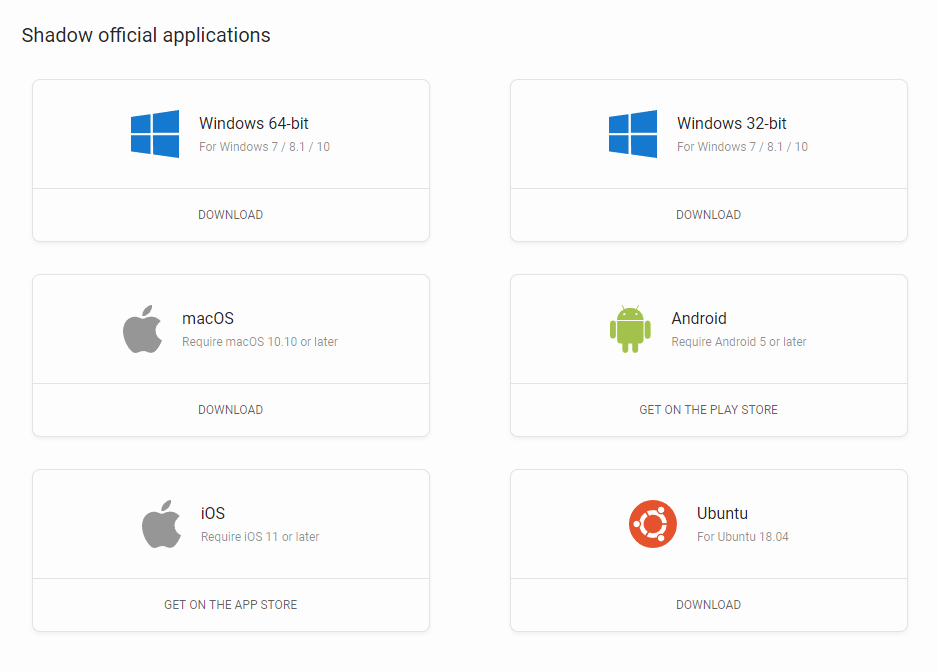Click the iOS title label
The height and width of the screenshot is (672, 937).
[213, 514]
